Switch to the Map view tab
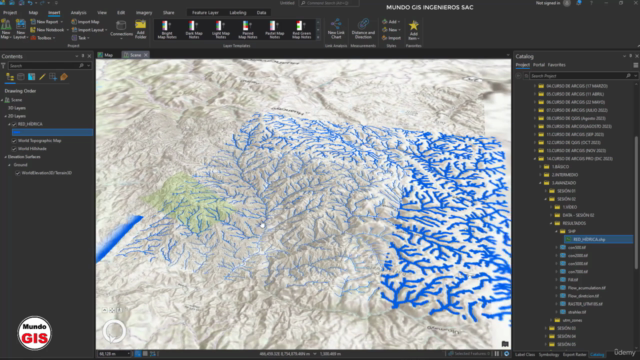640x360 pixels. point(106,55)
